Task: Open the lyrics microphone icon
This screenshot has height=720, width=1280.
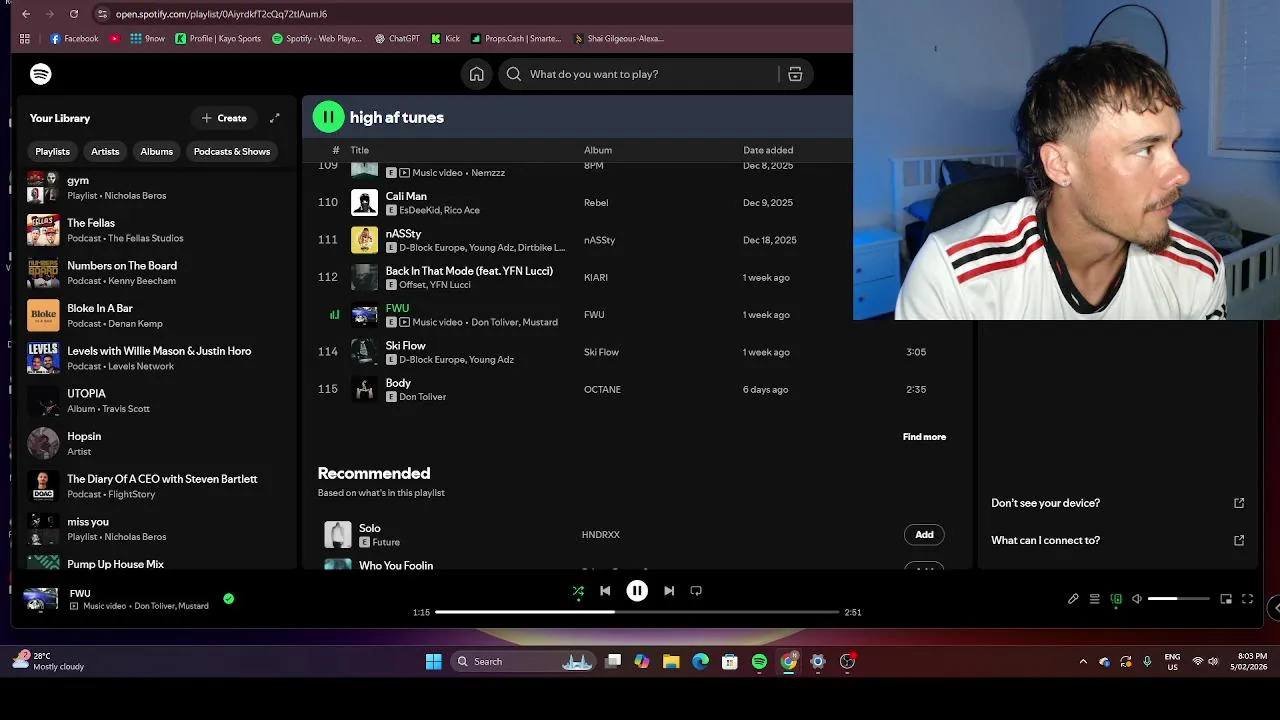Action: coord(1073,599)
